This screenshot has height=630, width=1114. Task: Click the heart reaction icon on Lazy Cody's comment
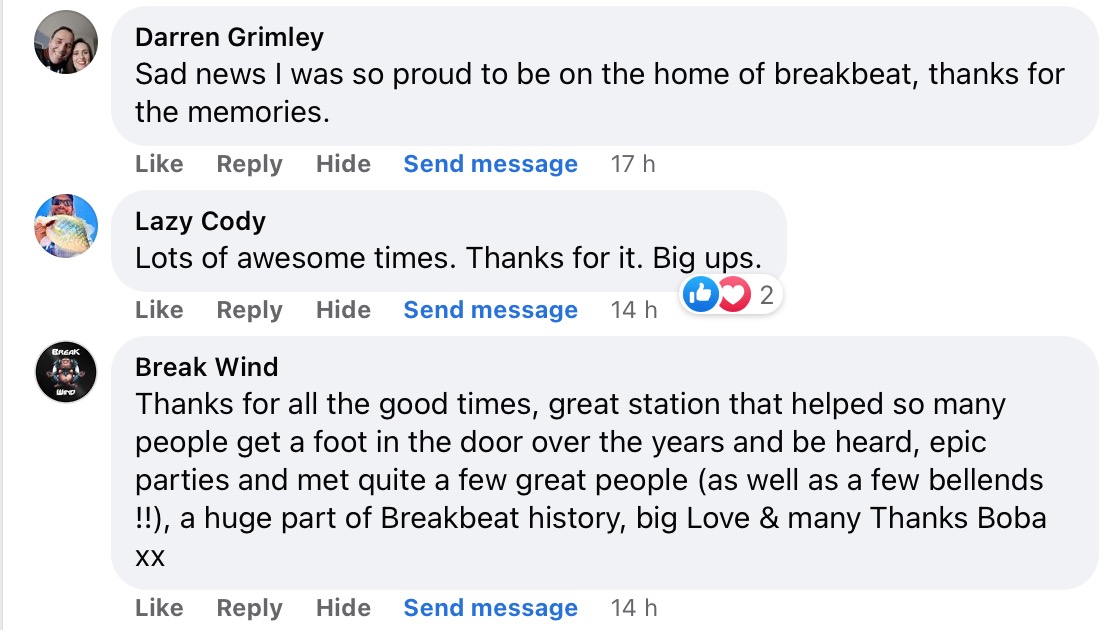[733, 294]
